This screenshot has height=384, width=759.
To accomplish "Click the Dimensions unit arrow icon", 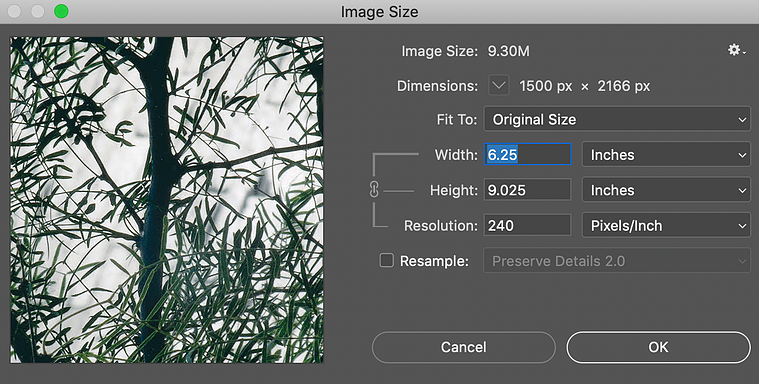I will 498,86.
